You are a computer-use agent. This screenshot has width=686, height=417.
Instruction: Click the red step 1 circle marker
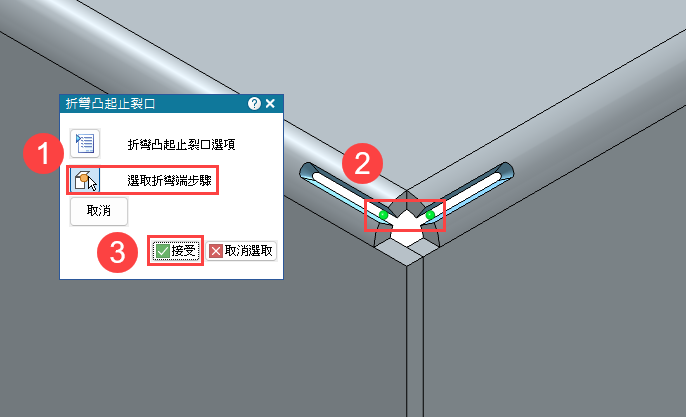(43, 154)
